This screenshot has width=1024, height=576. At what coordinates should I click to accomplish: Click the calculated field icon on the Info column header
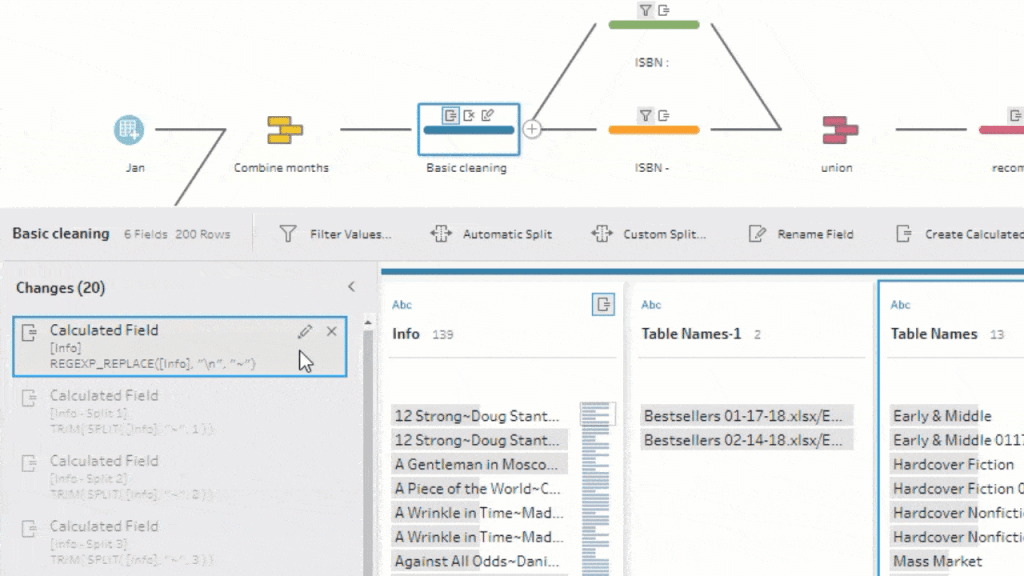(x=604, y=306)
